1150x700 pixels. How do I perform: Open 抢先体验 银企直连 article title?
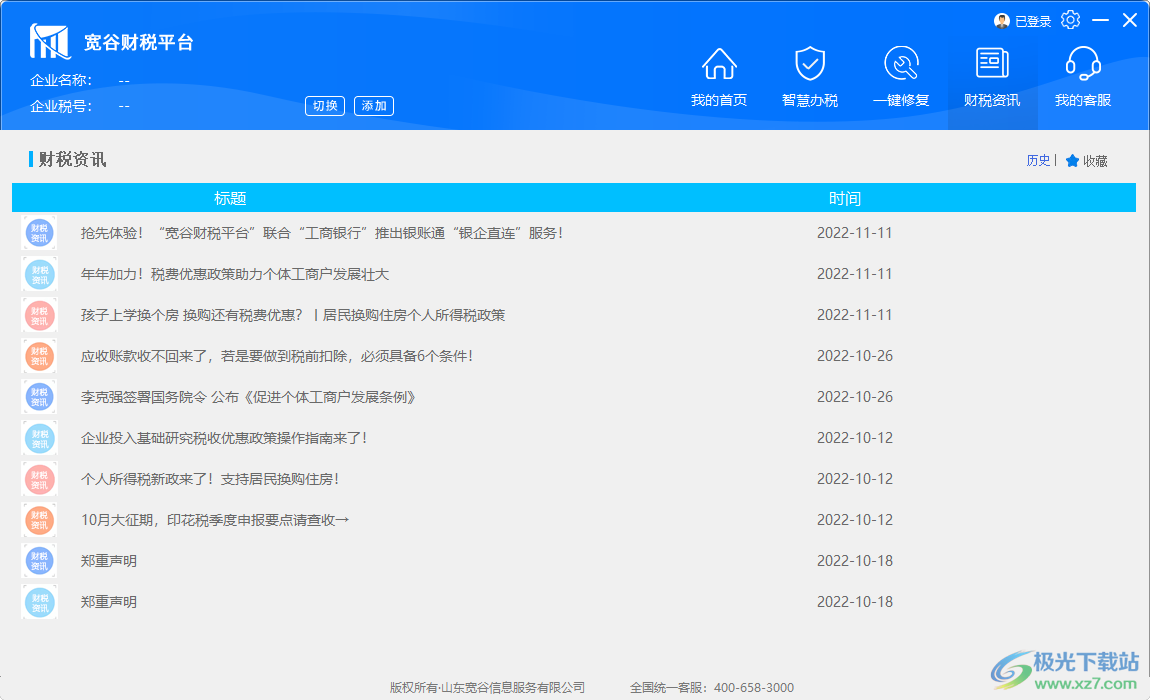pyautogui.click(x=322, y=233)
